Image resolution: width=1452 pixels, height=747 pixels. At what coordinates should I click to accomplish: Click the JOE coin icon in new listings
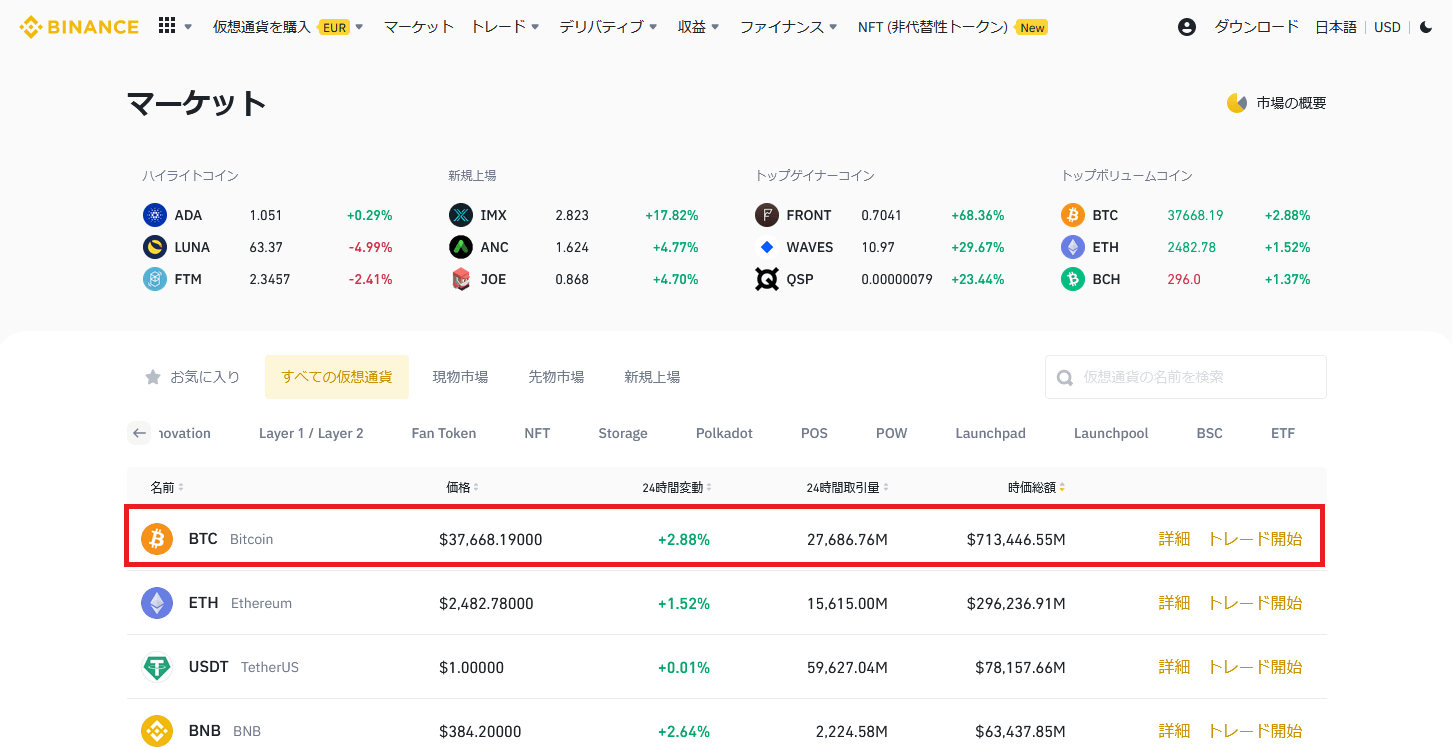(x=460, y=279)
